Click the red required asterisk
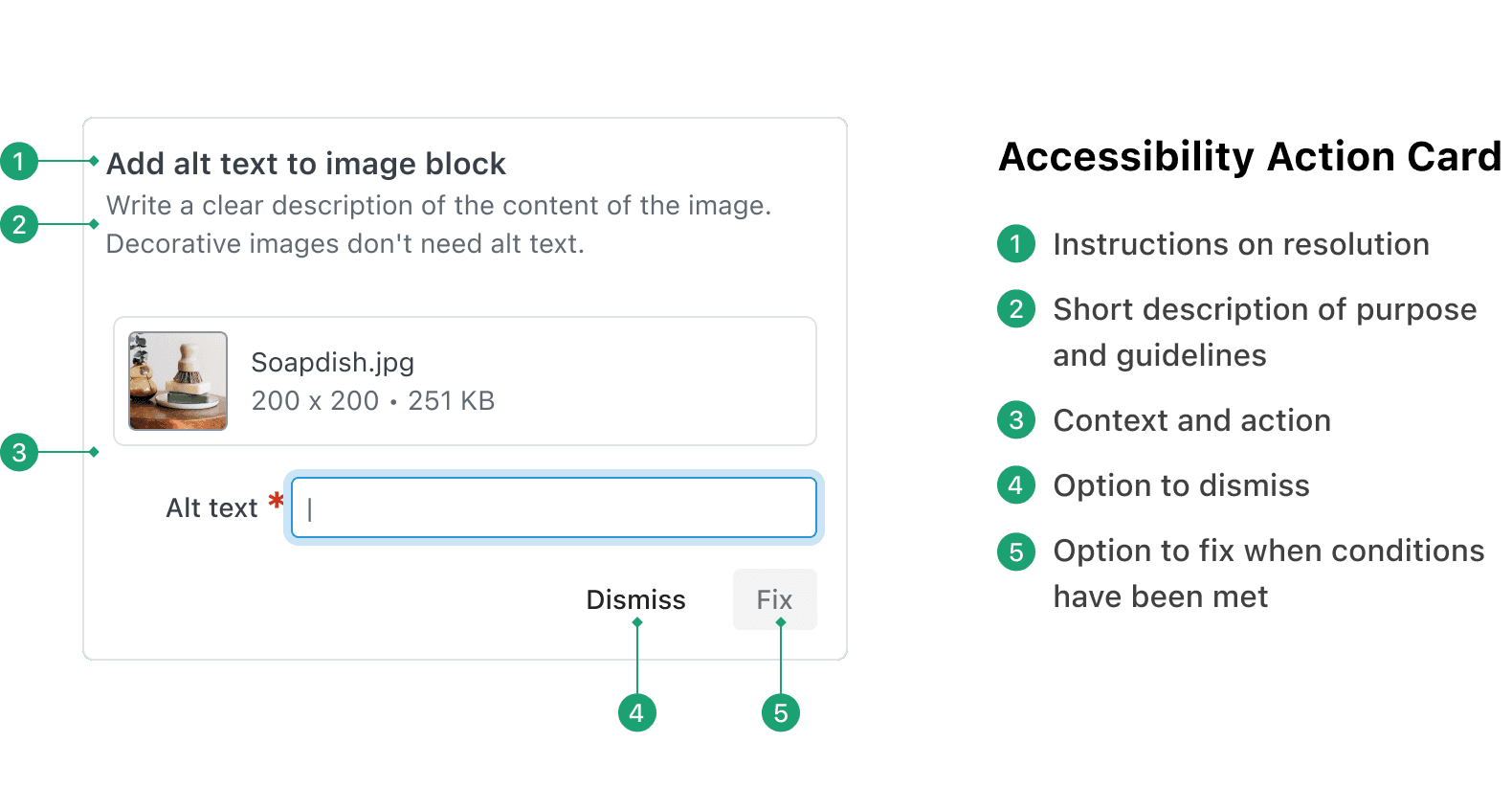Screen dimensions: 1512x810 click(276, 500)
